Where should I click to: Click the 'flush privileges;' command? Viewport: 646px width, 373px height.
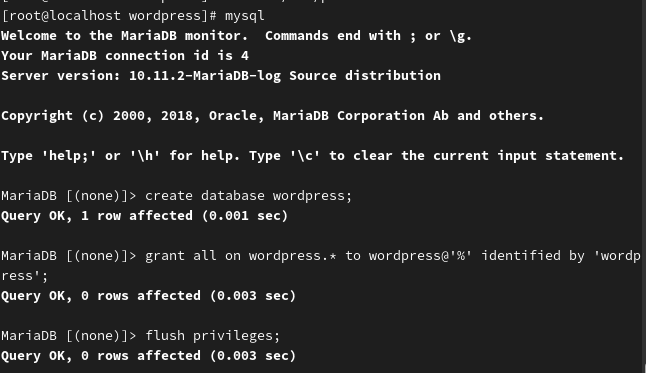(213, 336)
